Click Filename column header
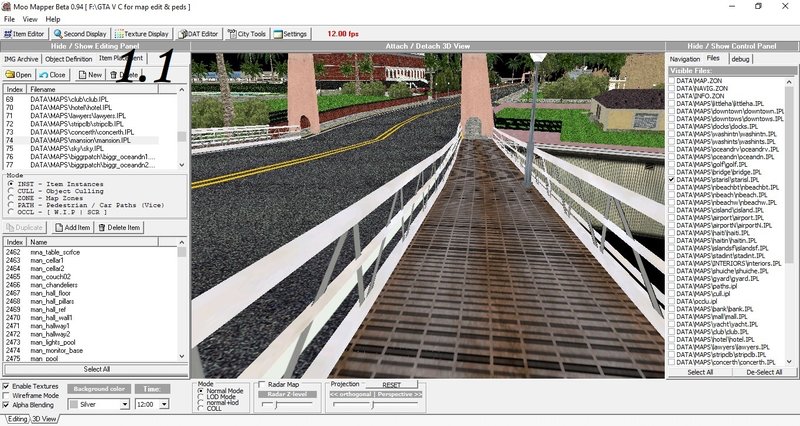 tap(92, 89)
